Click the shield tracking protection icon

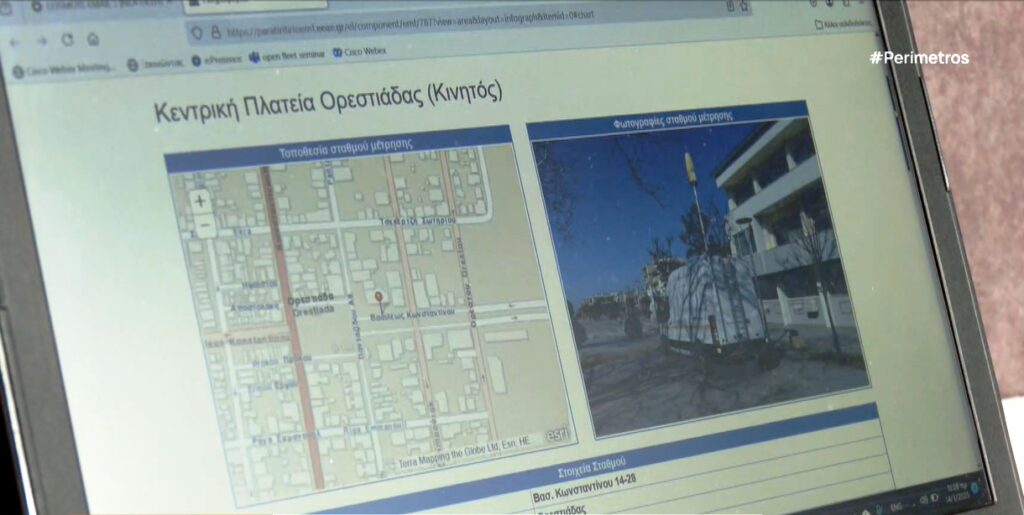click(x=199, y=33)
